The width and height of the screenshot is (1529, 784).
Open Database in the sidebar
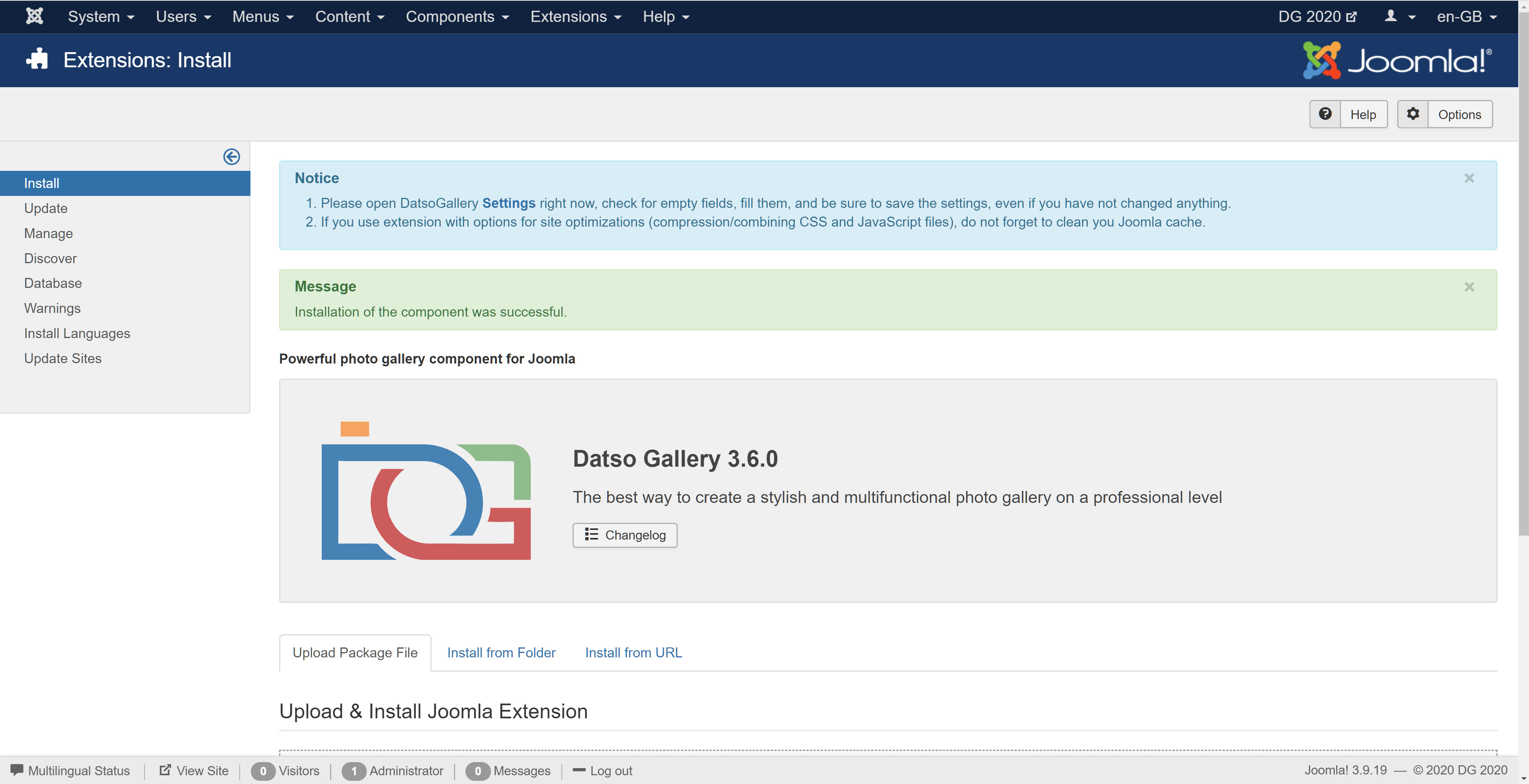click(53, 283)
